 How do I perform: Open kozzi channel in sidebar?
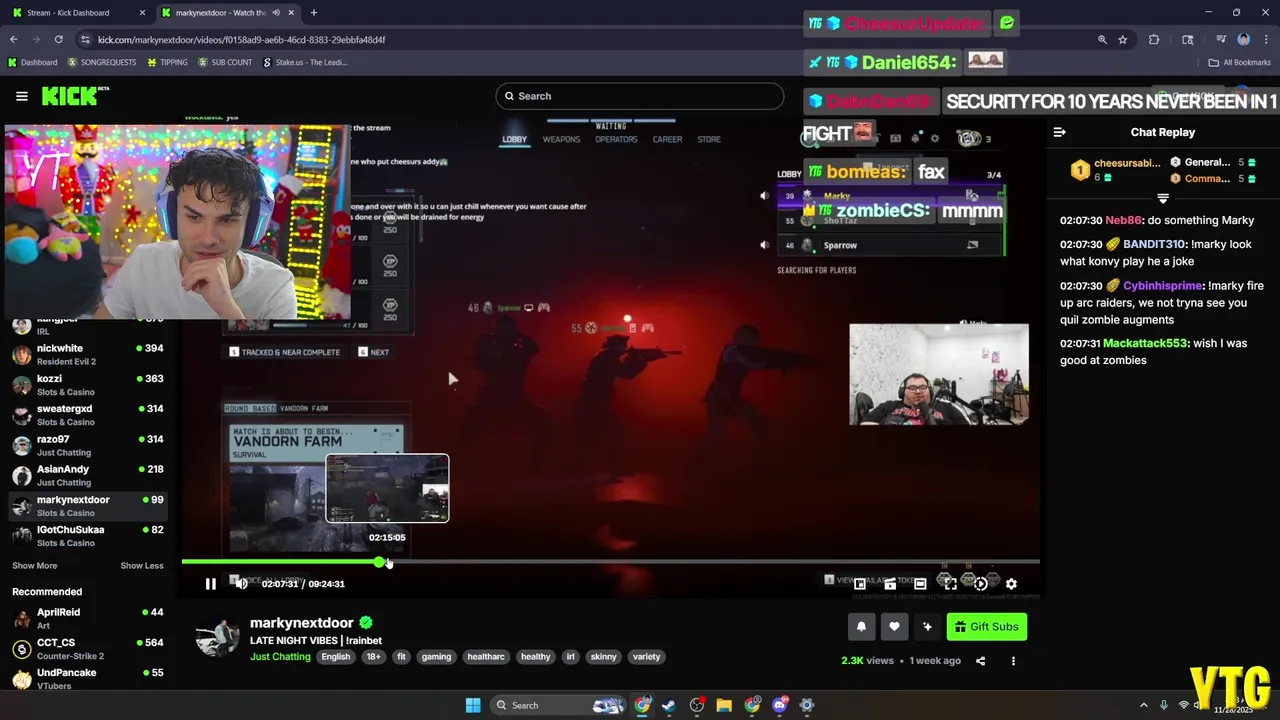[x=87, y=385]
